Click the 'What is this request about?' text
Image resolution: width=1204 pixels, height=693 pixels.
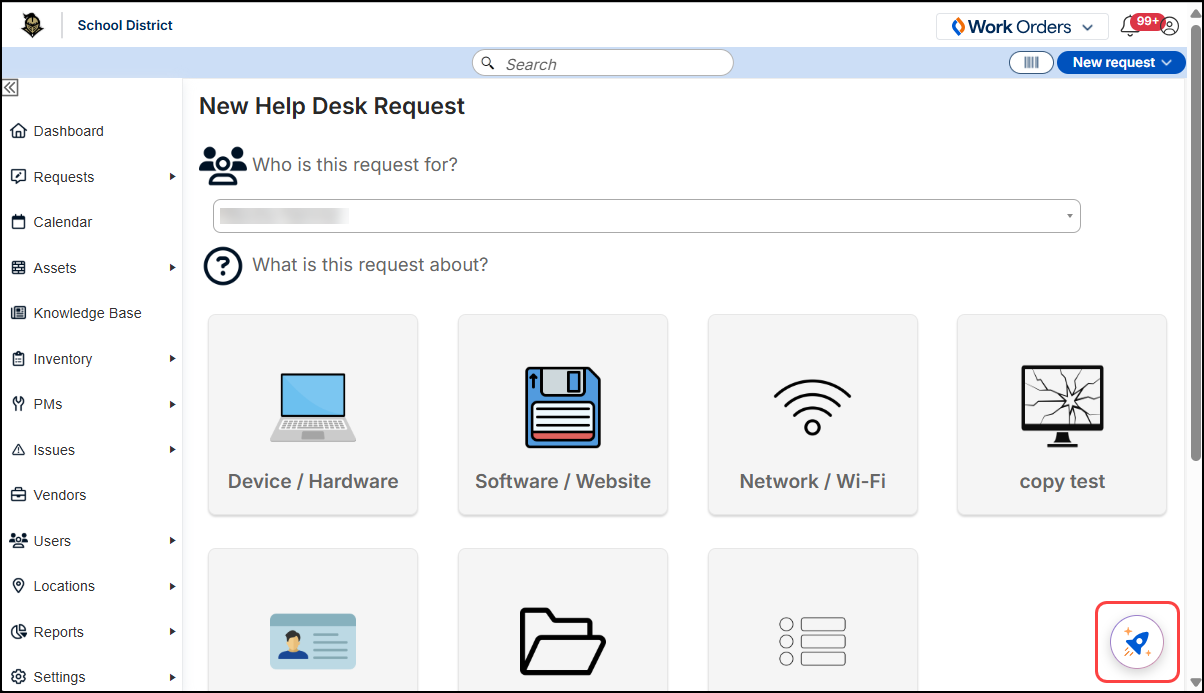[x=370, y=264]
